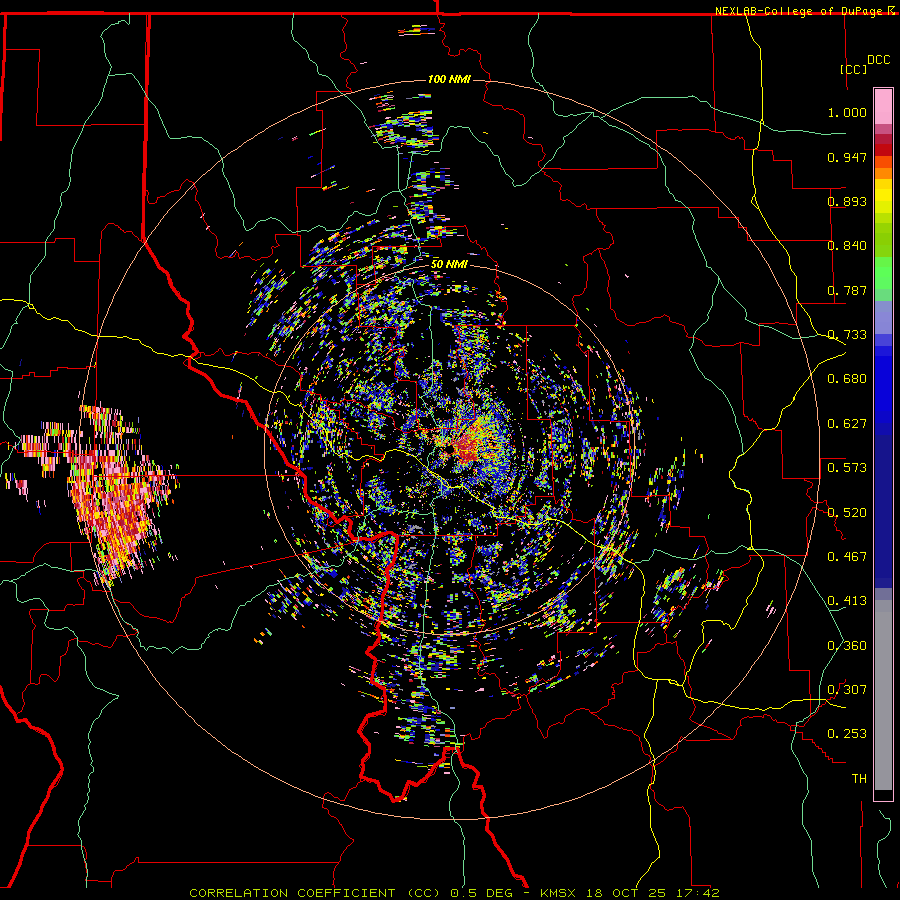The height and width of the screenshot is (900, 900).
Task: Click the 0.413 color scale value
Action: click(x=847, y=601)
